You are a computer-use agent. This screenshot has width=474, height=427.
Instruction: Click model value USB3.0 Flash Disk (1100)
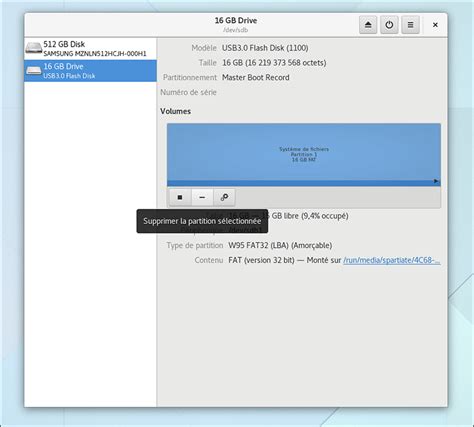[x=265, y=48]
